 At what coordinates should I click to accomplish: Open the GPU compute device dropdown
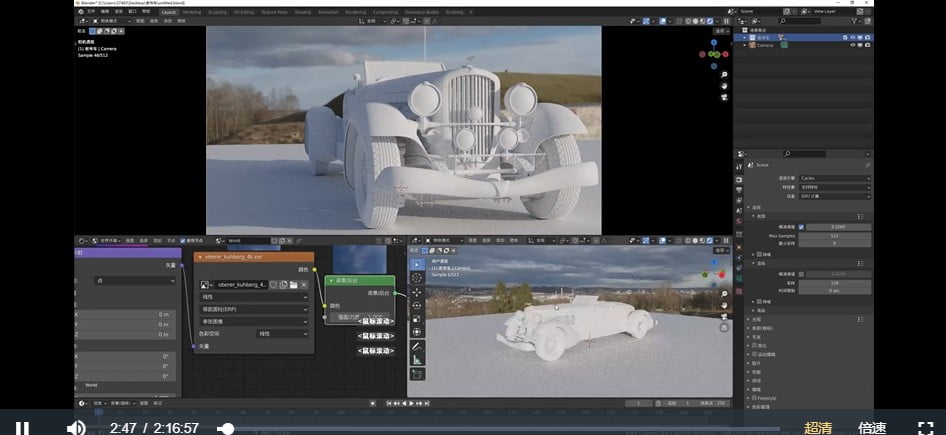tap(835, 196)
